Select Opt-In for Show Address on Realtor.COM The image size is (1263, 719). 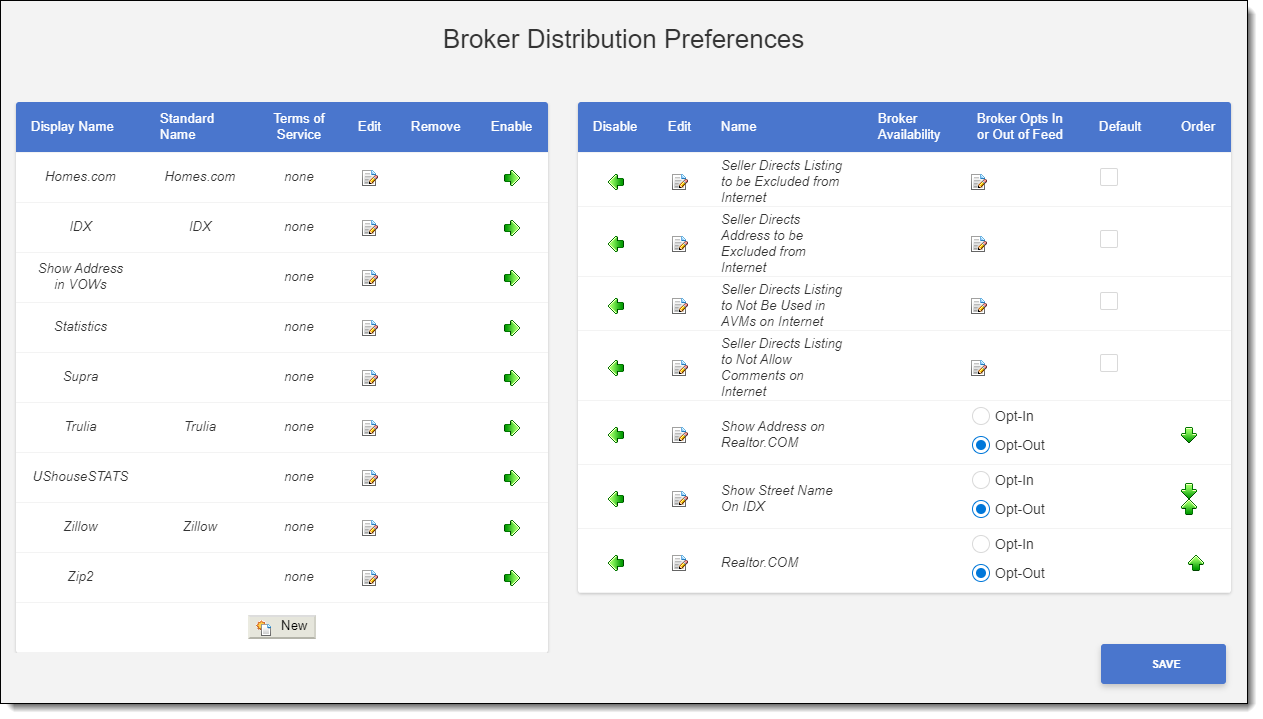(x=980, y=416)
